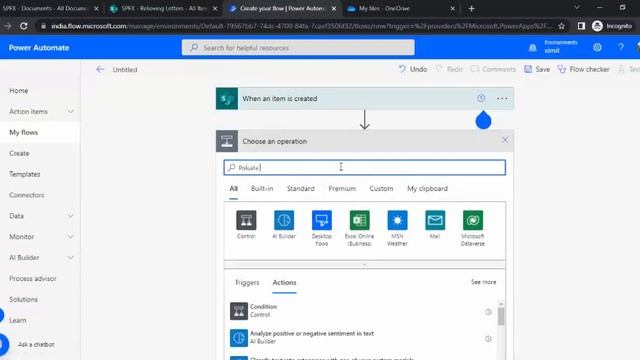
Task: Click the actions list scrollbar thumb
Action: pos(501,317)
